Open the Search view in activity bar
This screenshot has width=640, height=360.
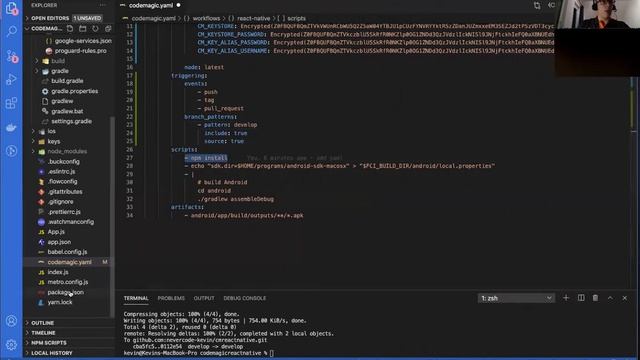(11, 31)
